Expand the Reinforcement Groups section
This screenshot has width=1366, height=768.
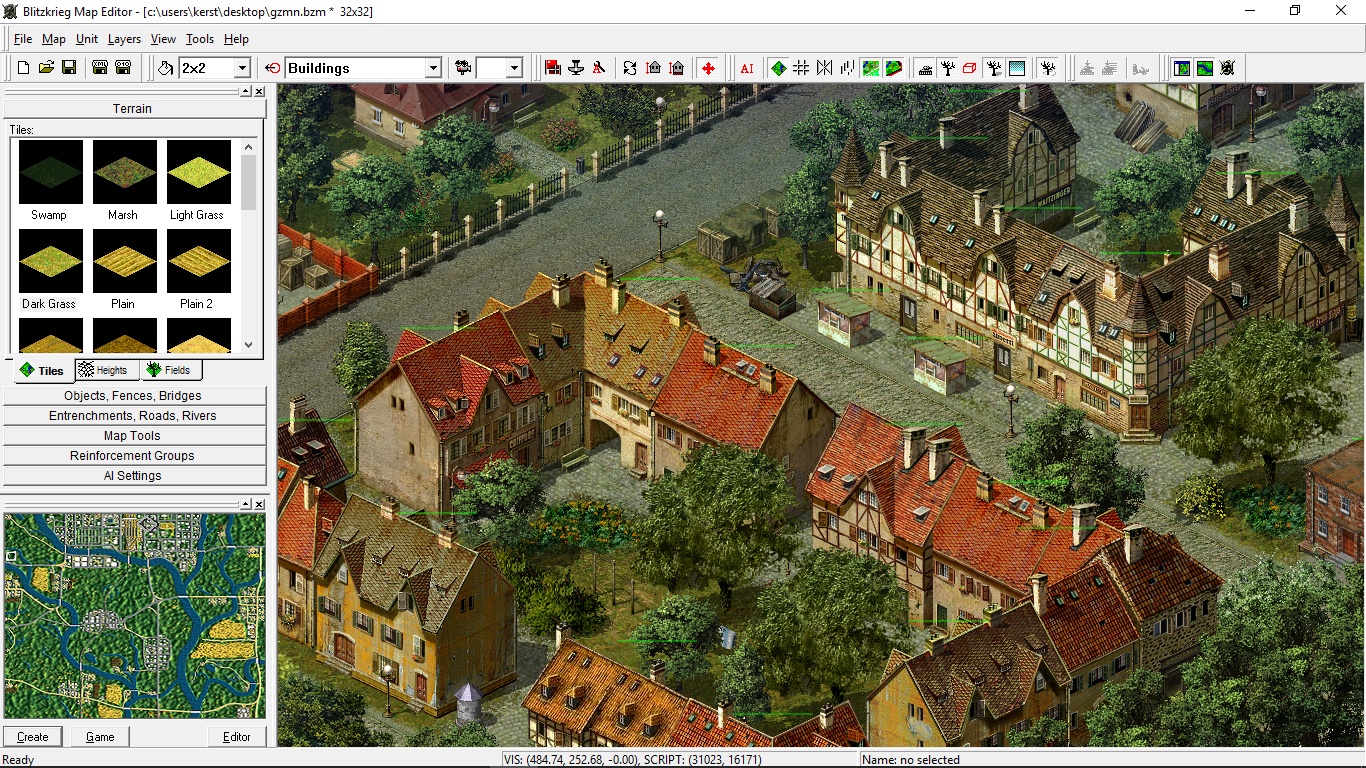pos(134,456)
